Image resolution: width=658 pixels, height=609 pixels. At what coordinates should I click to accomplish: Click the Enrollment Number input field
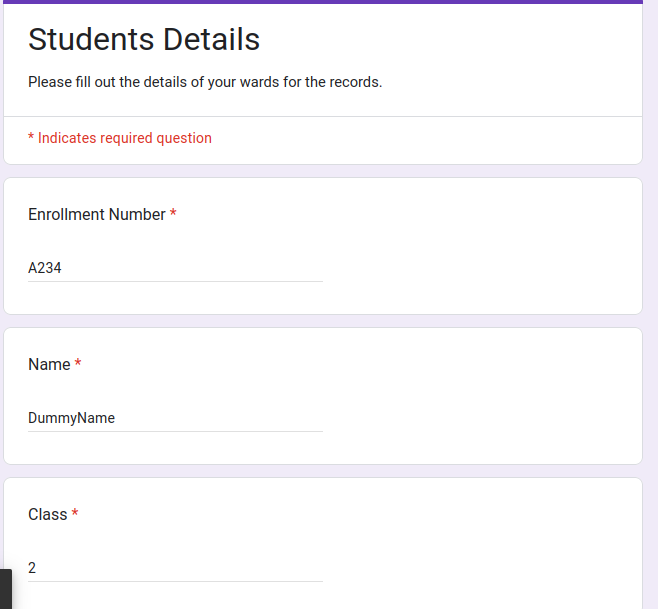pyautogui.click(x=175, y=268)
